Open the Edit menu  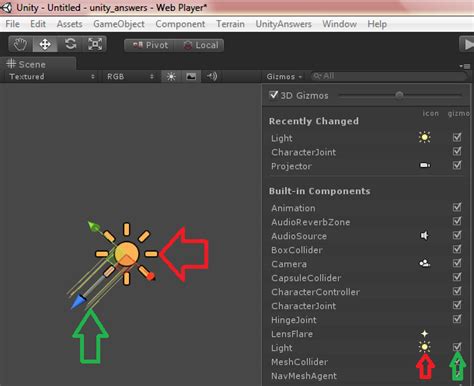[38, 24]
